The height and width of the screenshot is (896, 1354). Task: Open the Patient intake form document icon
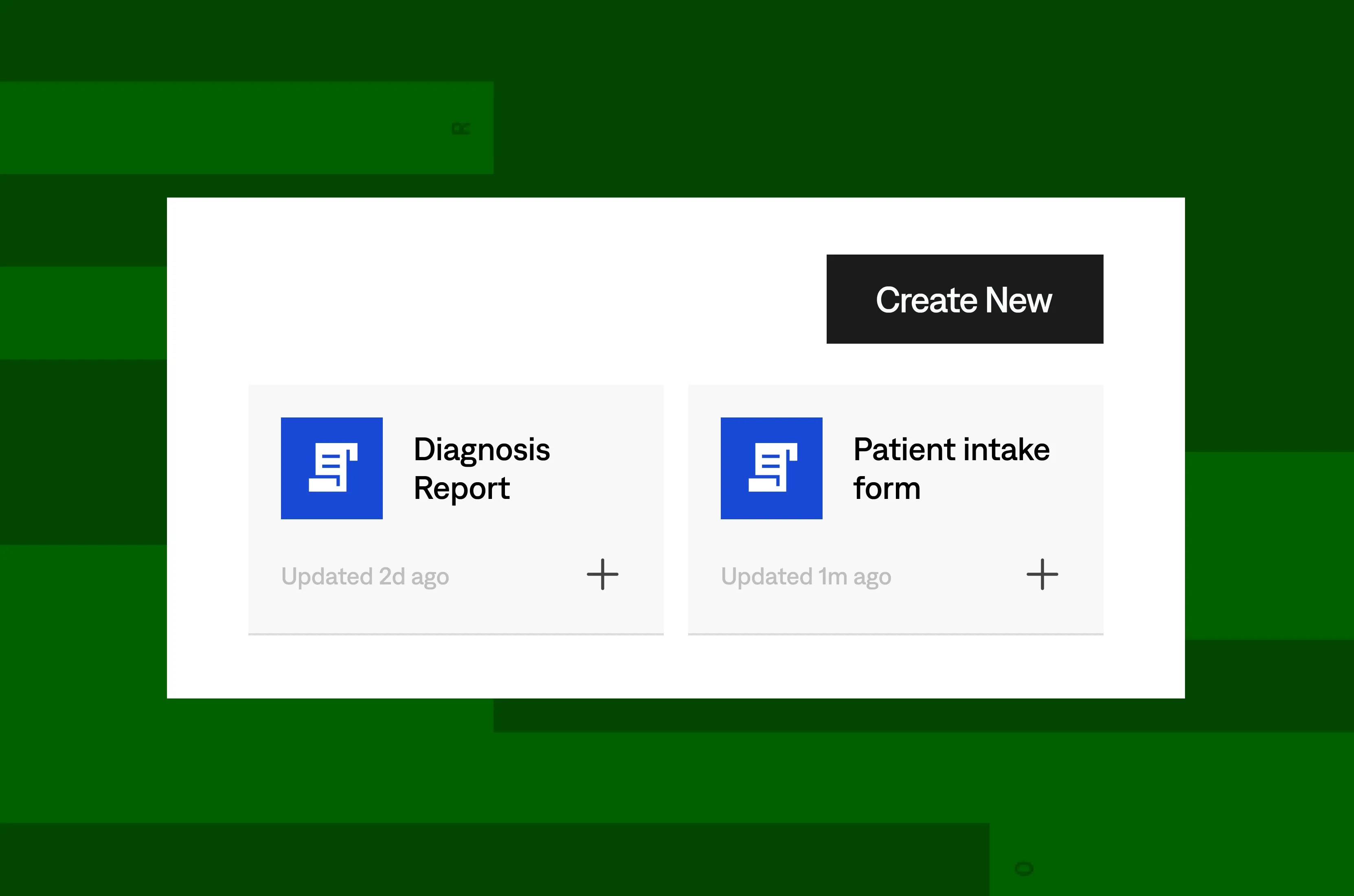(772, 468)
